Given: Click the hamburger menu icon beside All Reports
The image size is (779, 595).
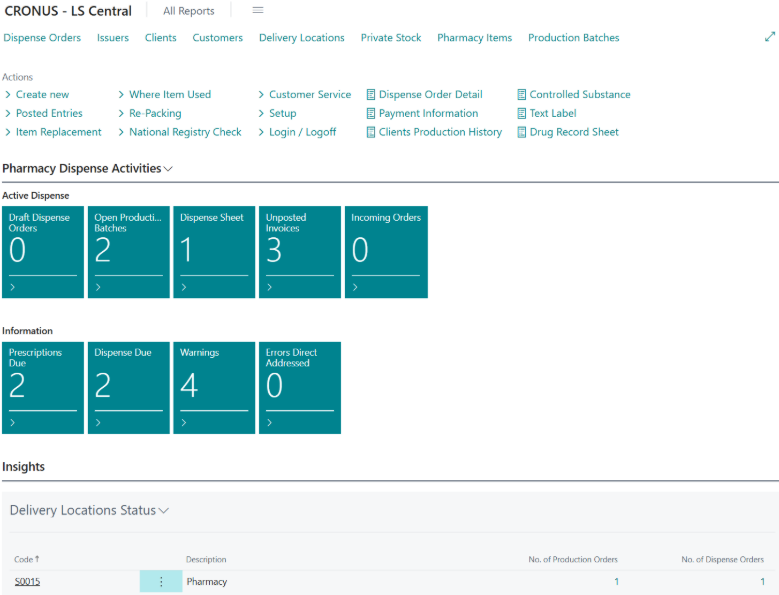Looking at the screenshot, I should (257, 11).
